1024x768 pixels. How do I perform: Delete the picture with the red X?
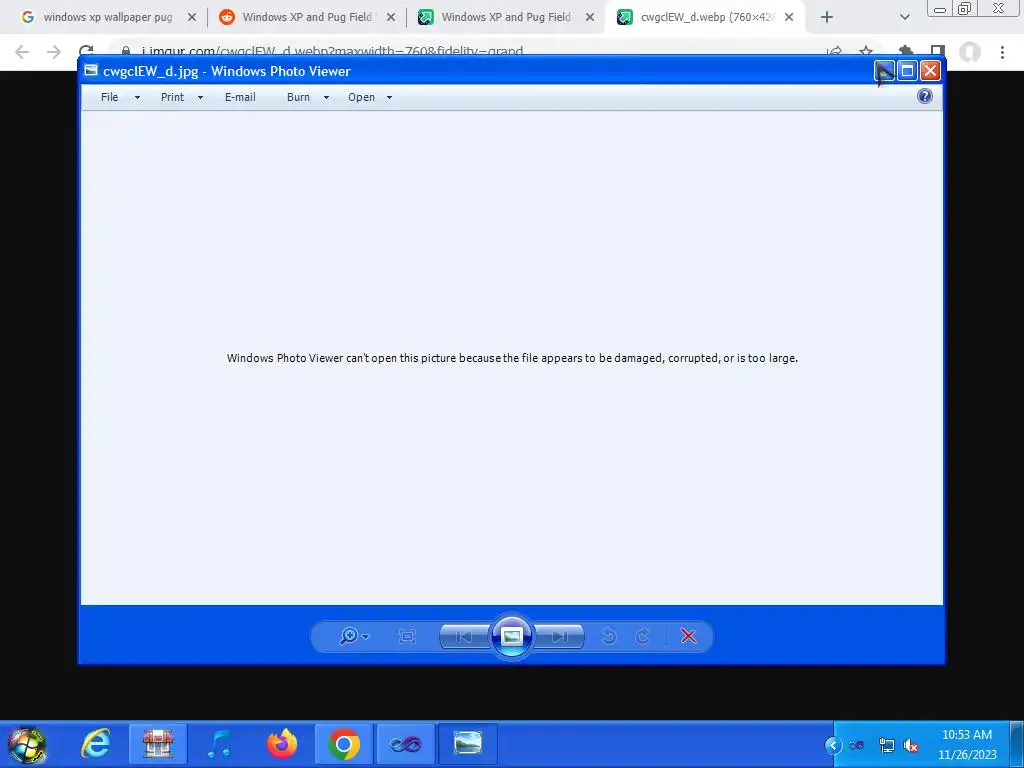click(688, 636)
